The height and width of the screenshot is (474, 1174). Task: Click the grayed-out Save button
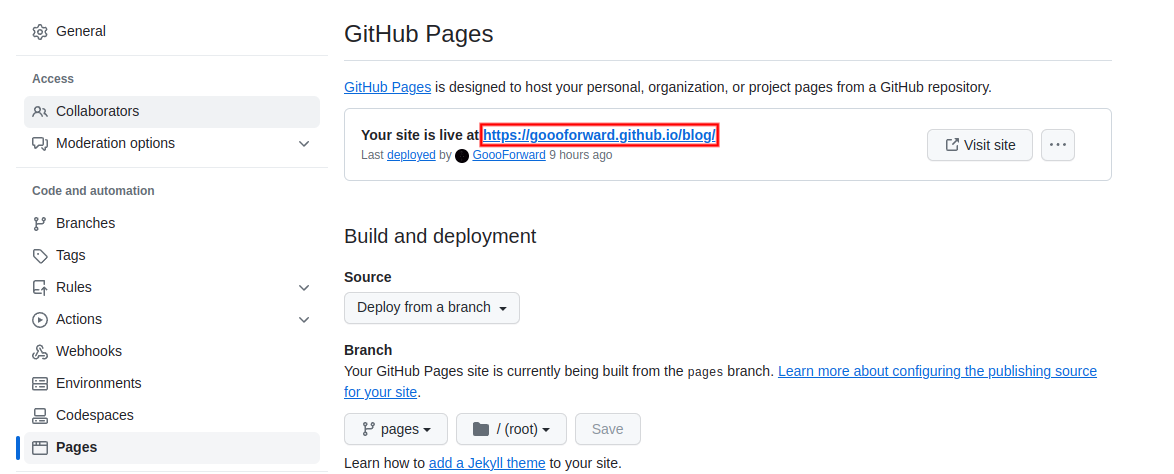point(607,429)
